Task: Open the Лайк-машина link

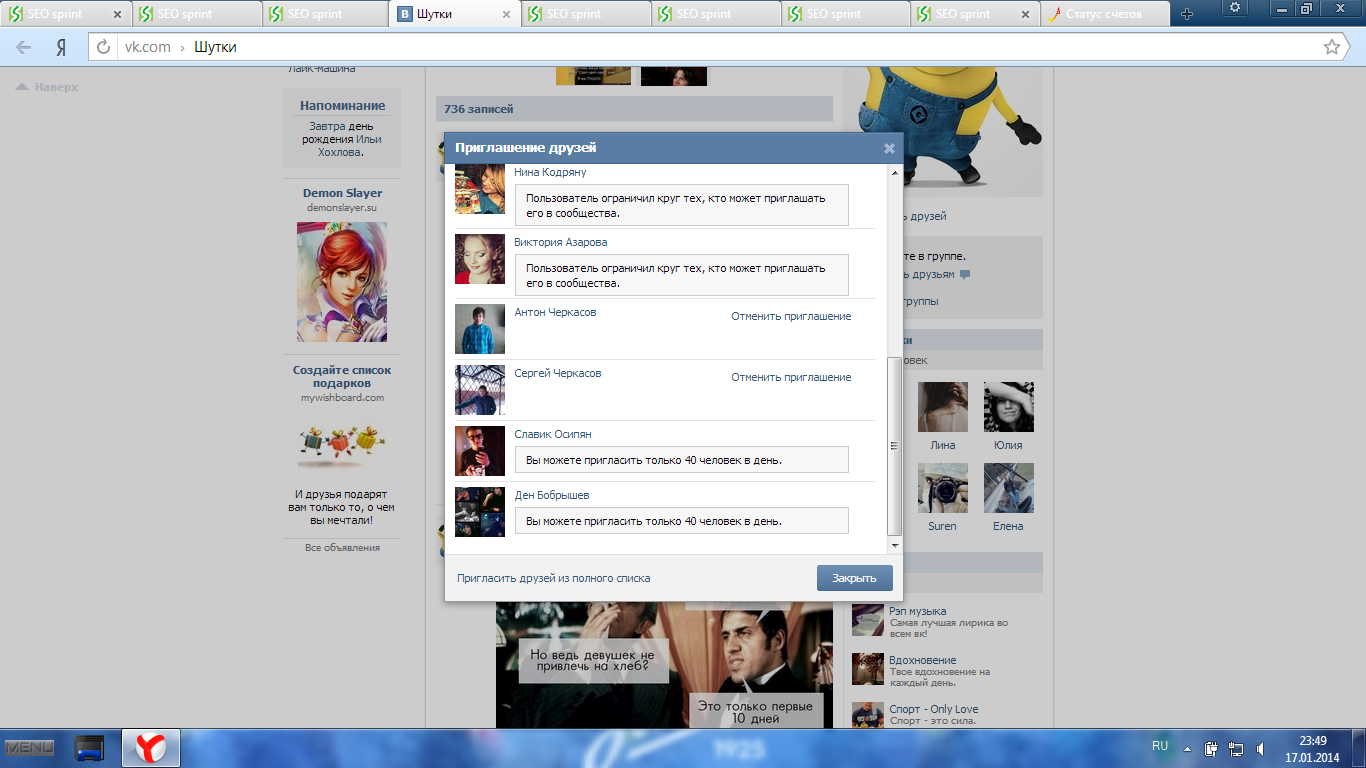Action: (x=321, y=68)
